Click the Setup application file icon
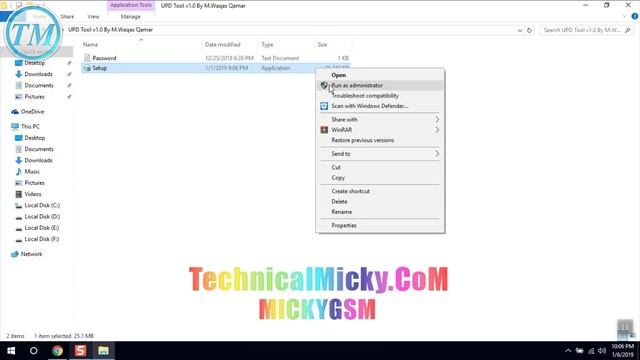The image size is (640, 360). pos(87,68)
